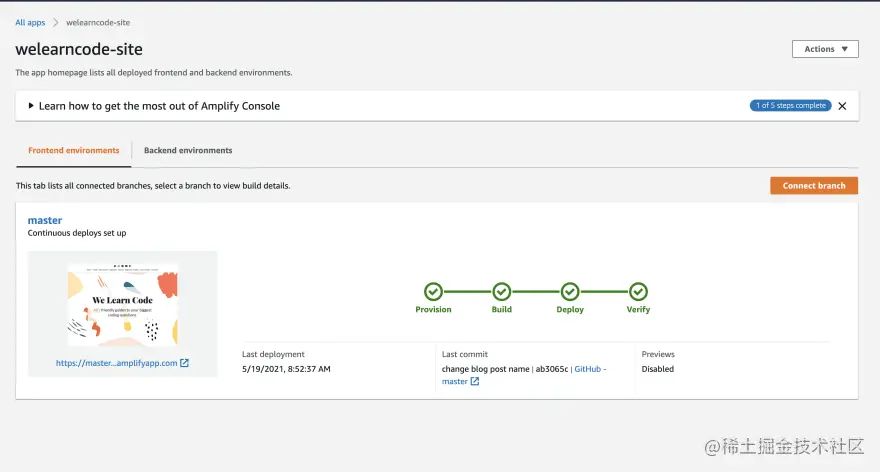Open the master branch link
This screenshot has width=880, height=472.
click(x=45, y=220)
